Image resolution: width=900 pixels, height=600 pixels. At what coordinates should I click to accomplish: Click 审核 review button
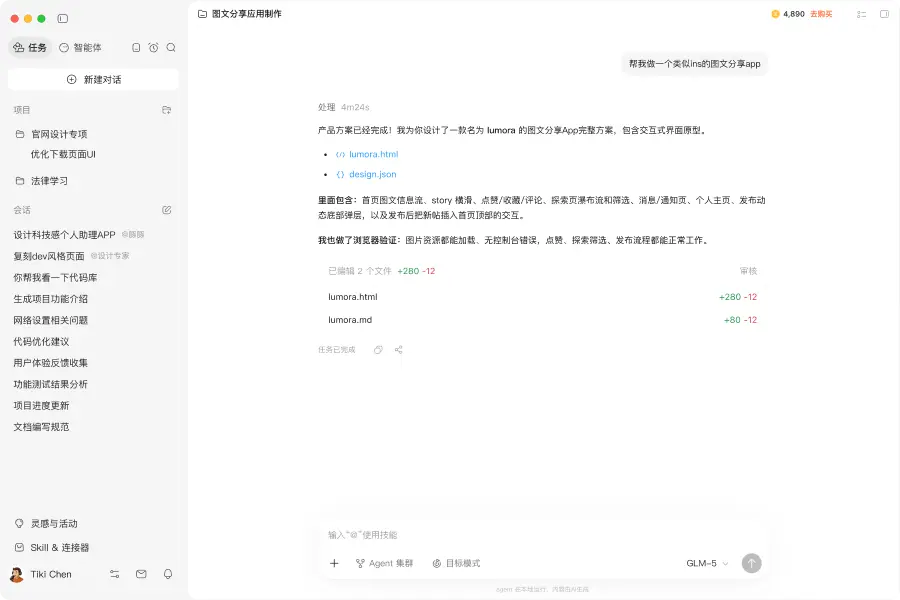coord(748,271)
